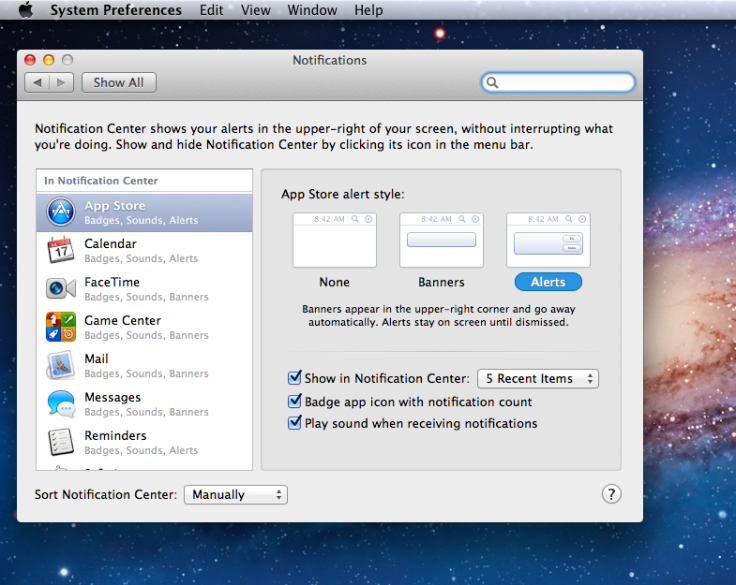This screenshot has width=736, height=585.
Task: Select the Banners alert style label
Action: [441, 282]
